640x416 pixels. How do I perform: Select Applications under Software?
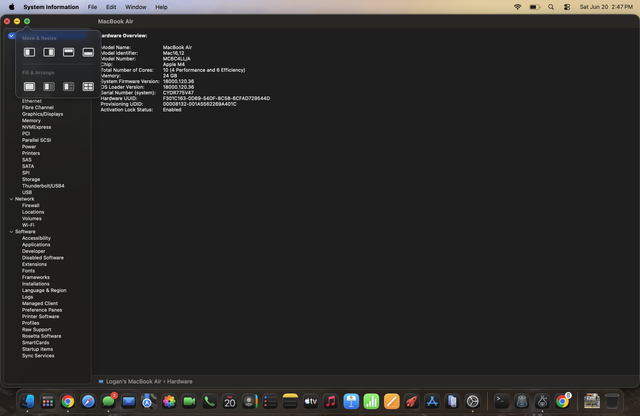point(36,245)
